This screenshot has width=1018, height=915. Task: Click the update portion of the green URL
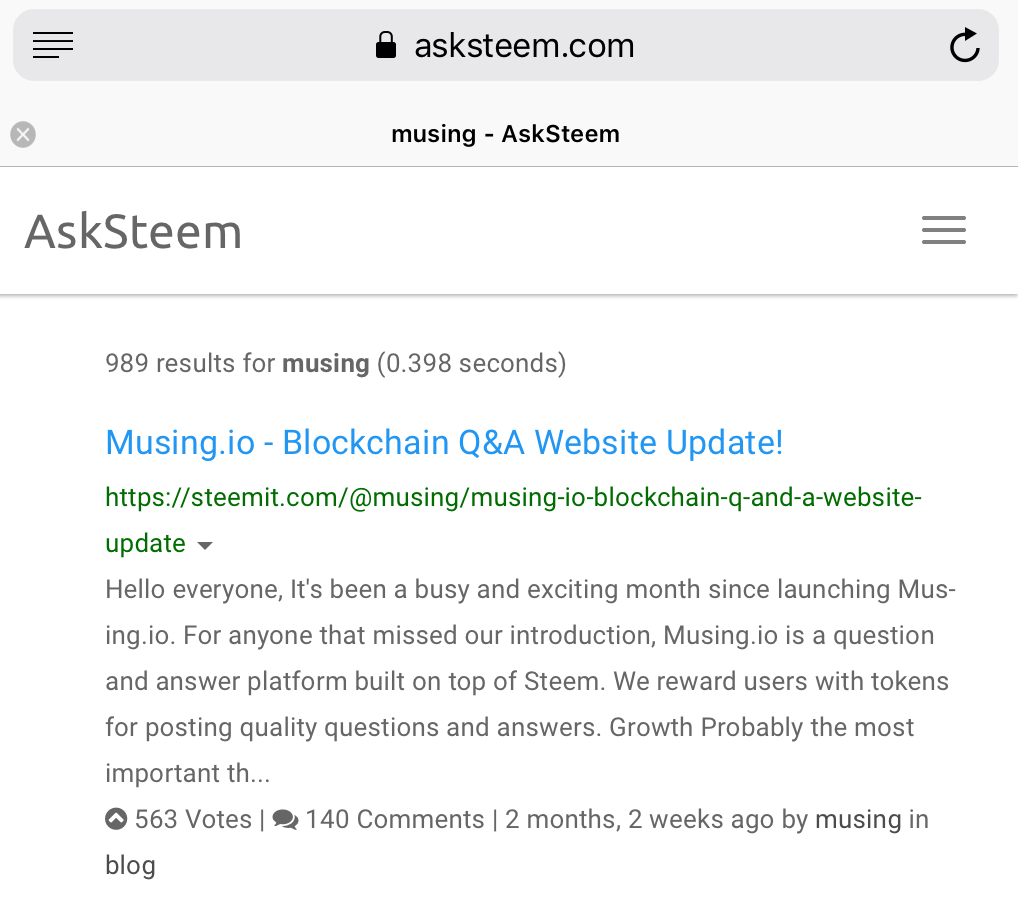pyautogui.click(x=145, y=544)
